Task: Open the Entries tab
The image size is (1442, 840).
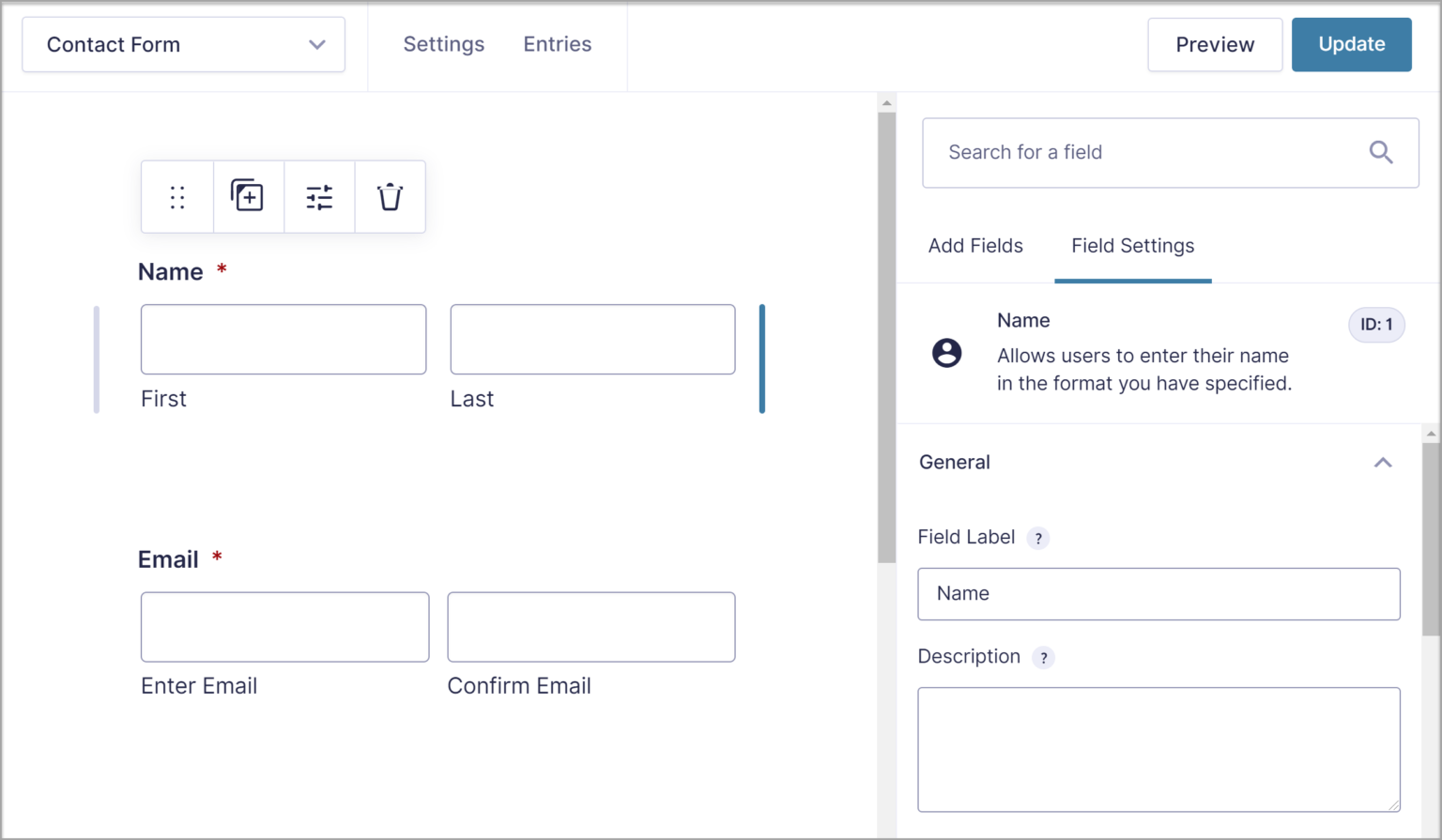Action: 557,44
